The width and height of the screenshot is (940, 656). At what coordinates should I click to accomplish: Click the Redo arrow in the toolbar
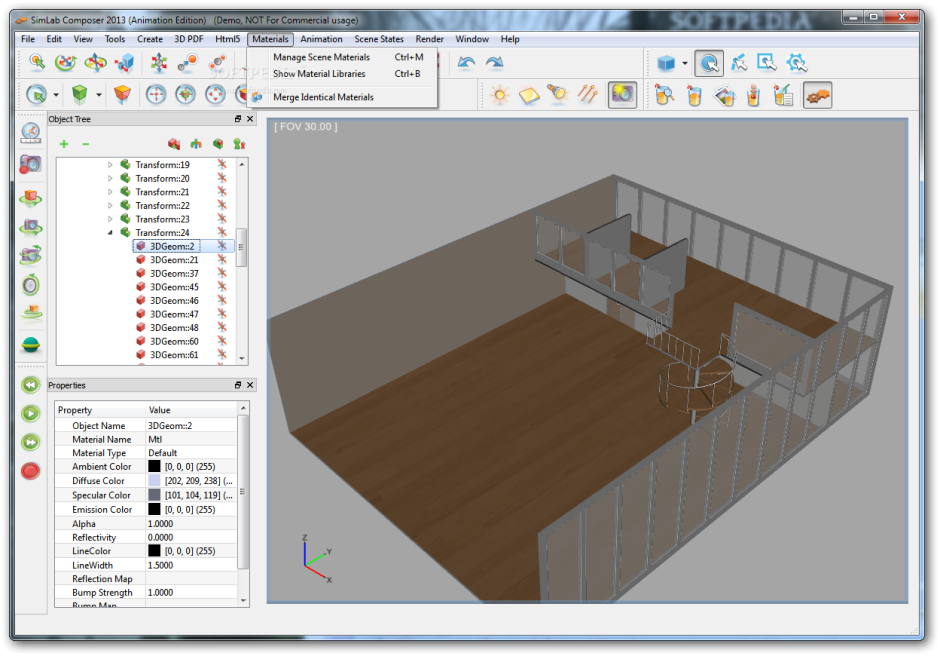[x=494, y=63]
